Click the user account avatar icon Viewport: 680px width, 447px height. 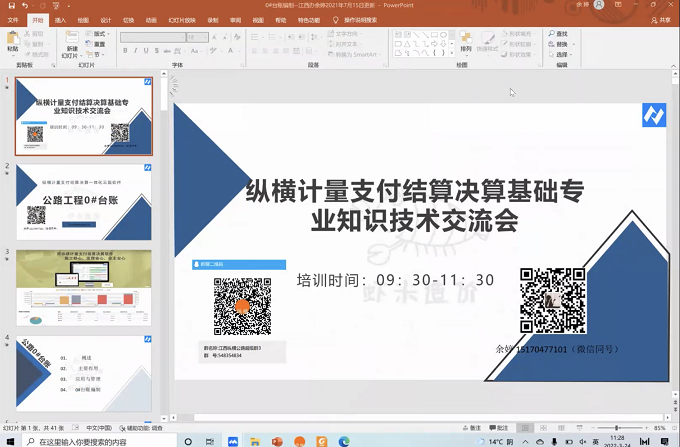click(599, 5)
